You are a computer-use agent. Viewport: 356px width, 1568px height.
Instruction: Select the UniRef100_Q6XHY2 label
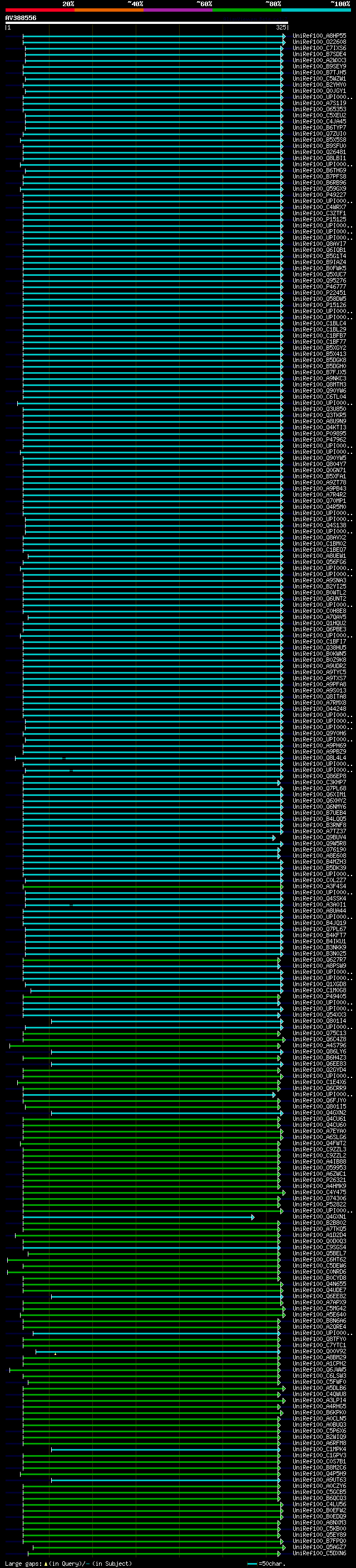tap(319, 800)
